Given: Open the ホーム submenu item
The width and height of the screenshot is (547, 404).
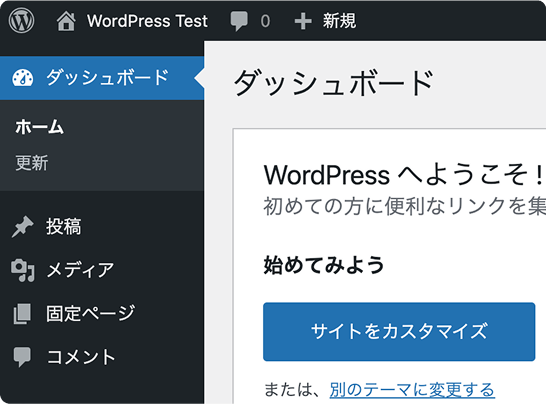Looking at the screenshot, I should [x=39, y=126].
